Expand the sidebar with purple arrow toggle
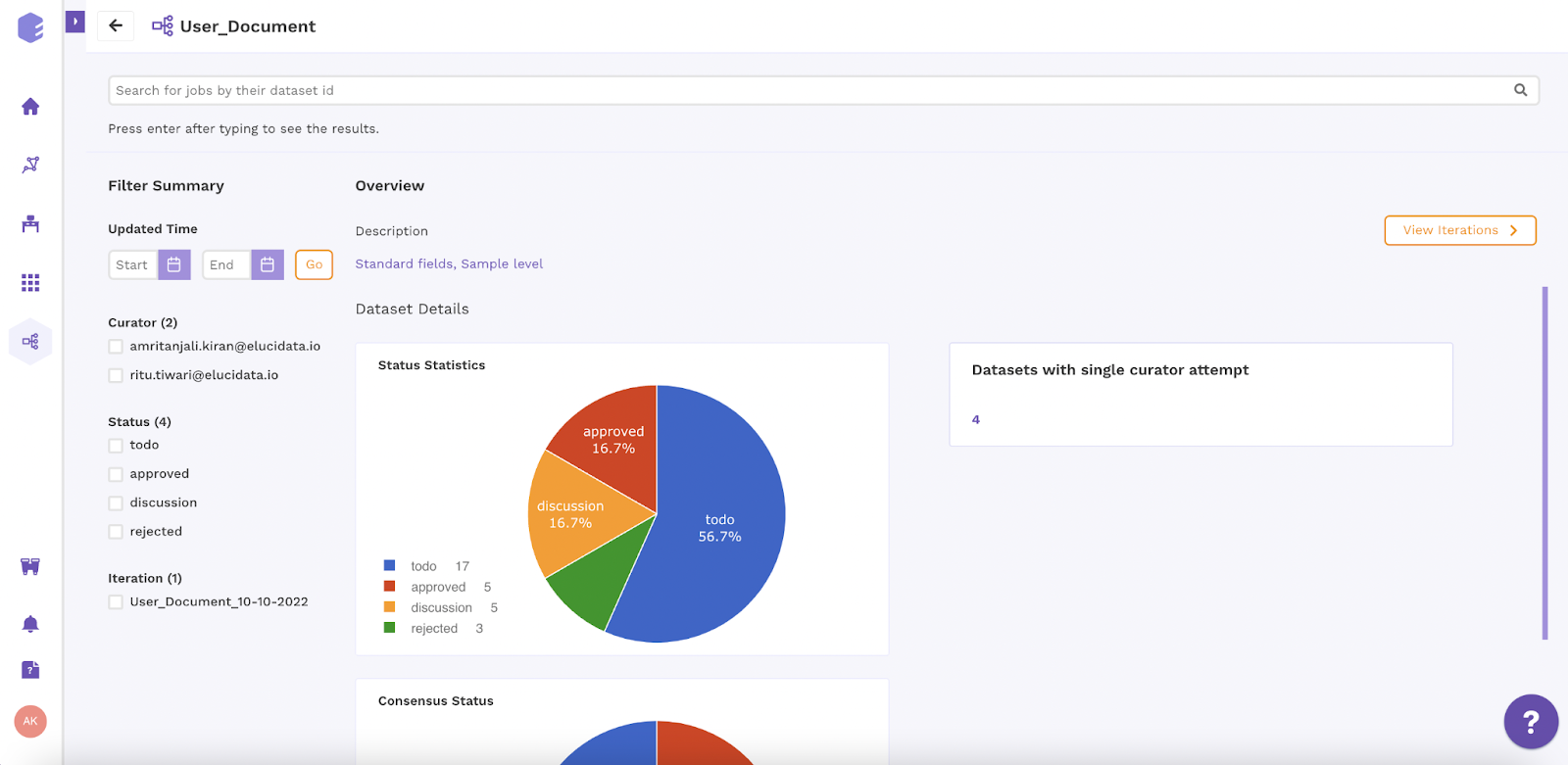 75,22
